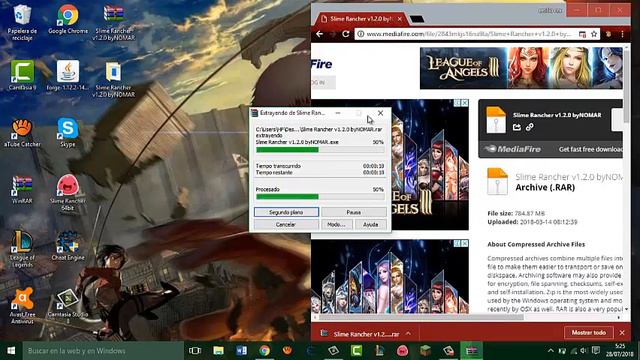Viewport: 640px width, 360px height.
Task: Click the Chrome address bar URL
Action: pos(468,34)
